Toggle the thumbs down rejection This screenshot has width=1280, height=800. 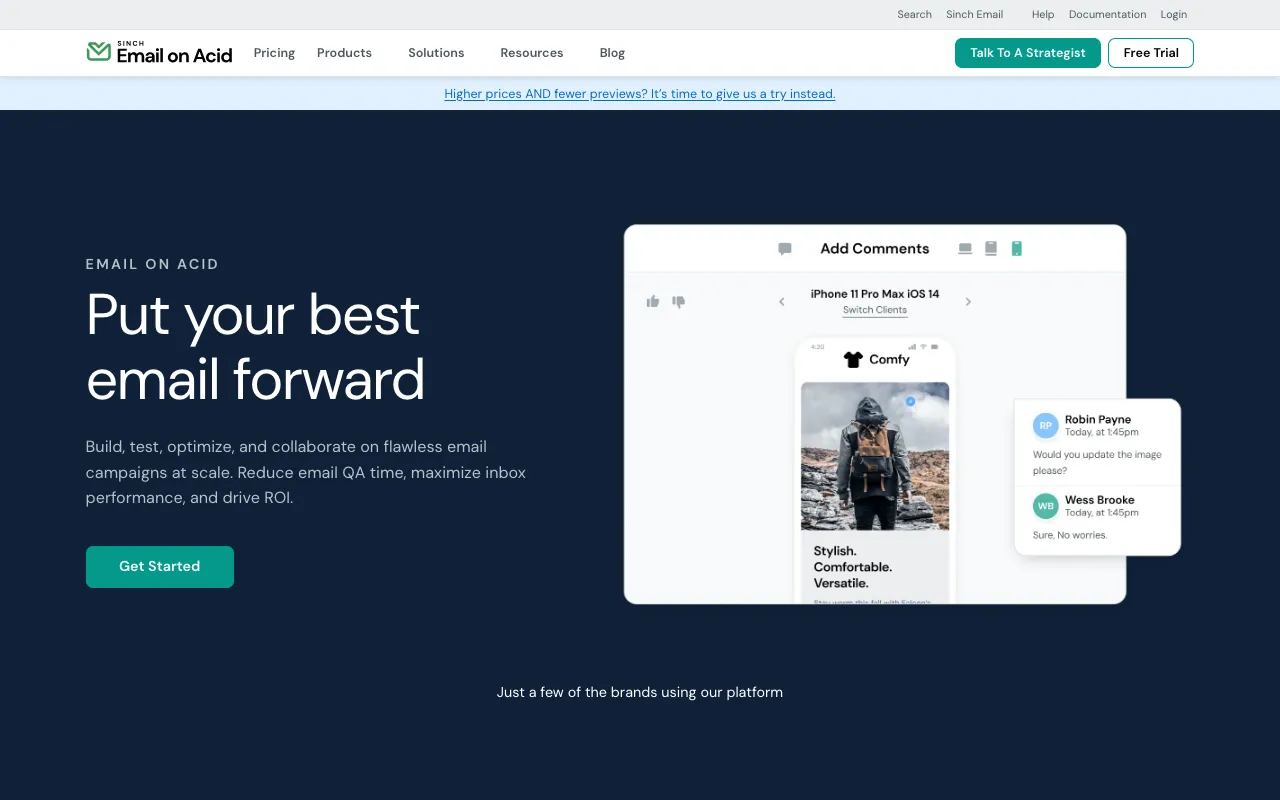(679, 301)
